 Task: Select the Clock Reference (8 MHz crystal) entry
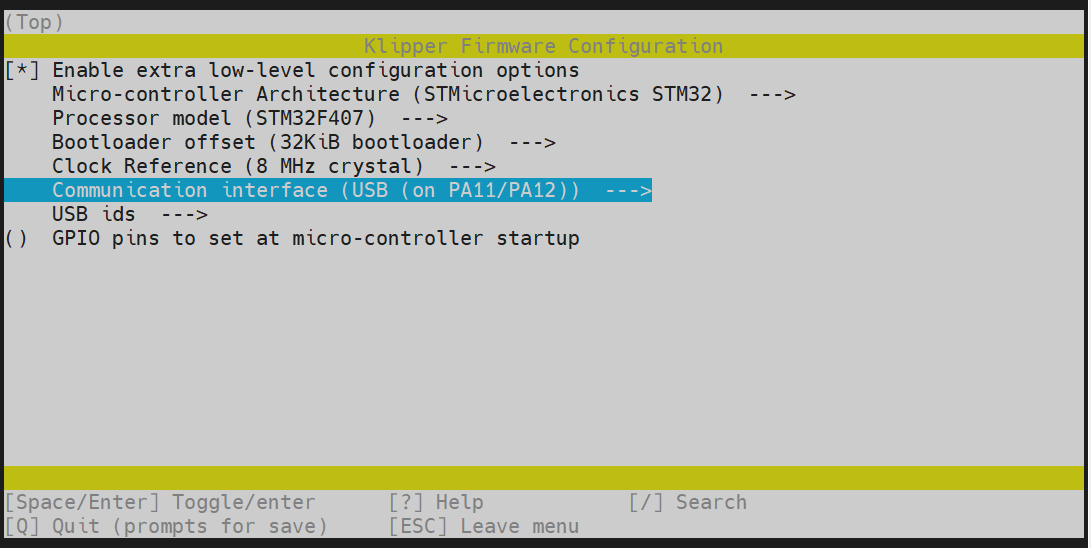(x=237, y=167)
